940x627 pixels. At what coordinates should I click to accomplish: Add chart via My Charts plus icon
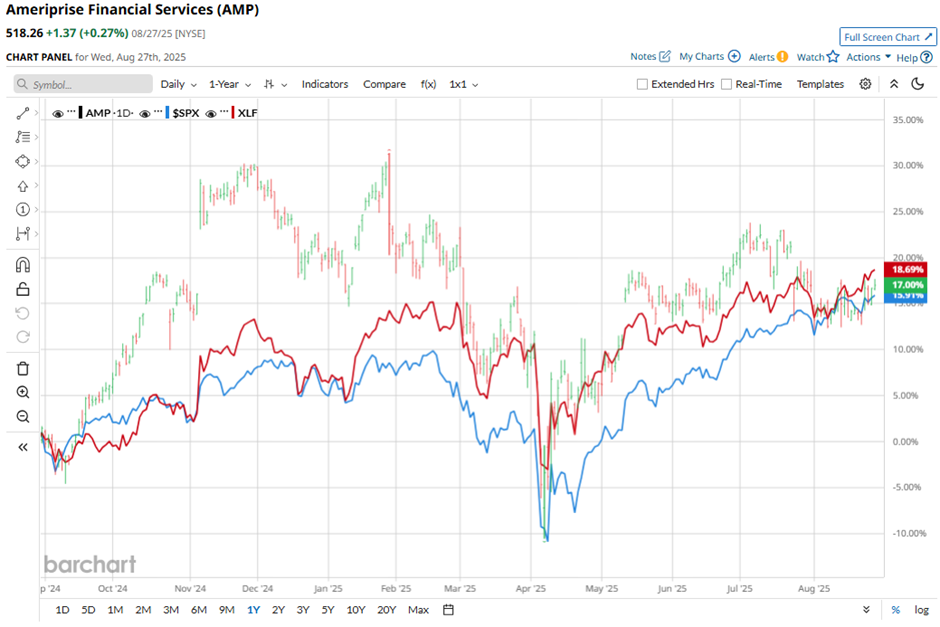coord(734,56)
